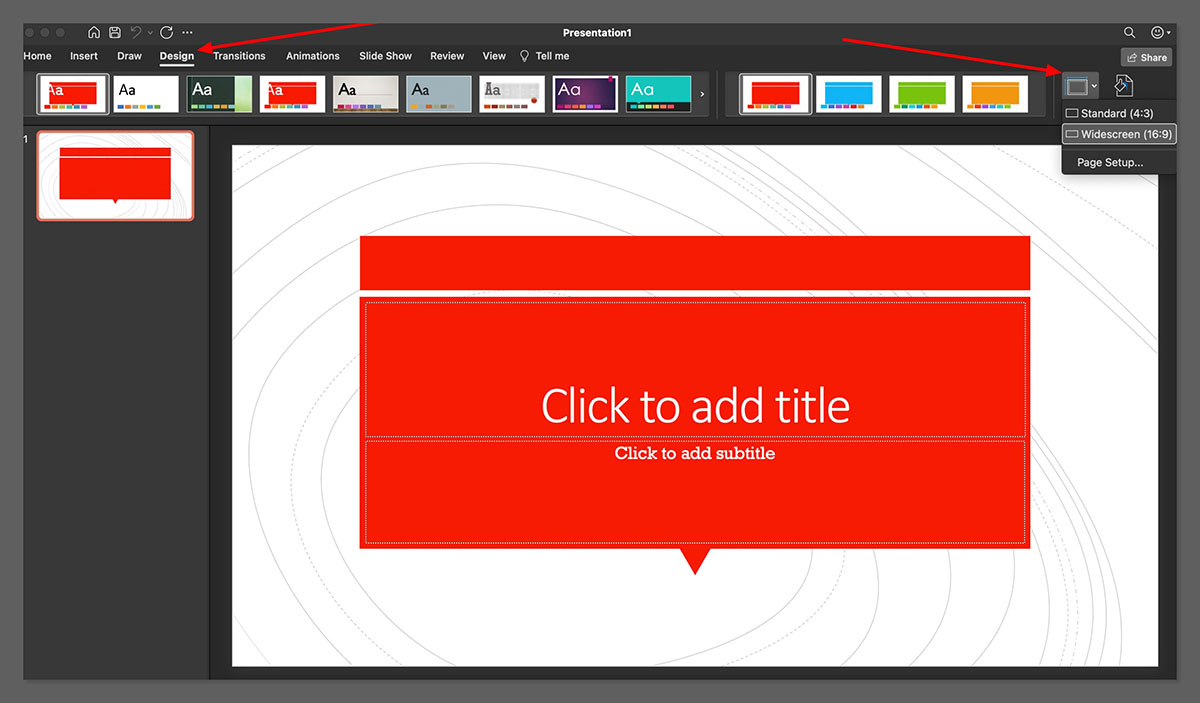Screen dimensions: 1200x703
Task: Open the smiley feedback dropdown
Action: point(1161,33)
